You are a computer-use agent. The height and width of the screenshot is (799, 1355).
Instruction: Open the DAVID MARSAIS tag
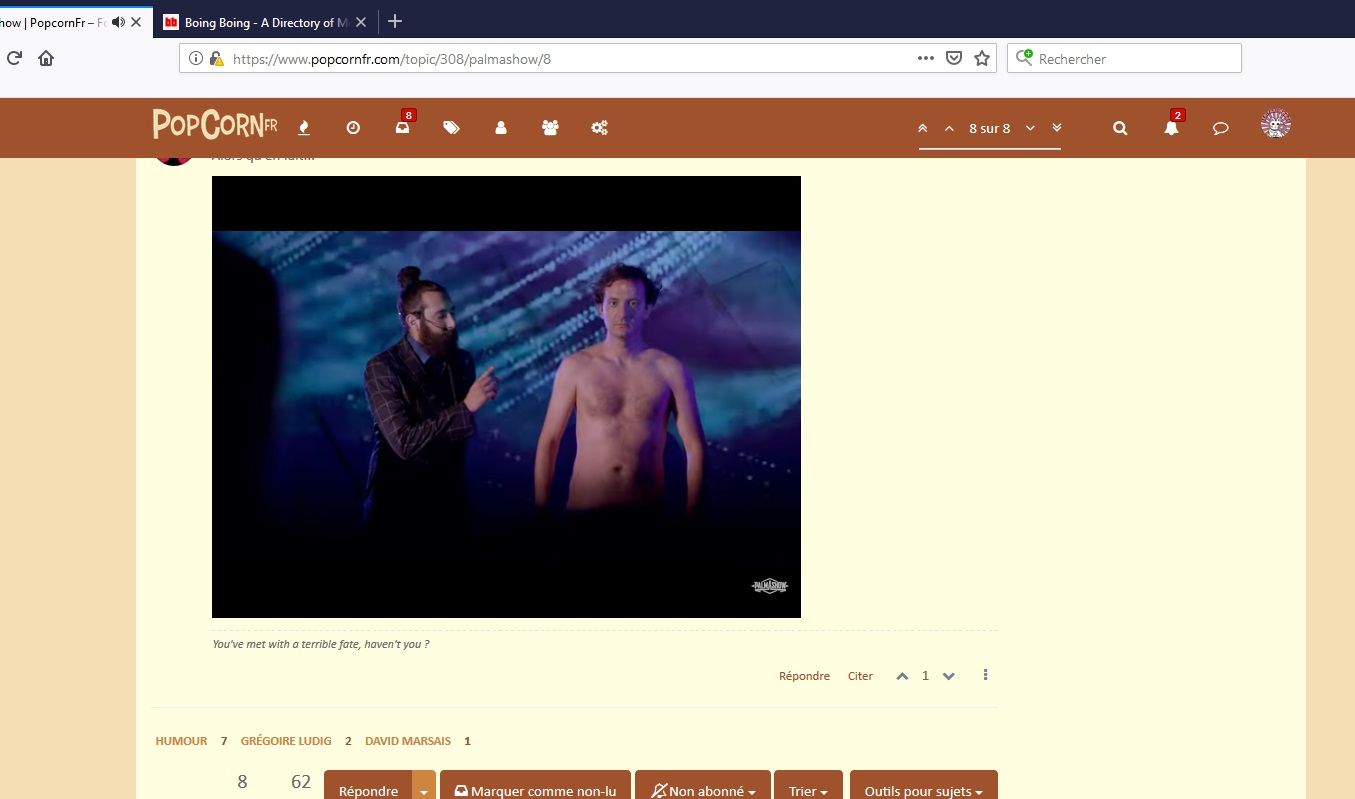pos(408,741)
